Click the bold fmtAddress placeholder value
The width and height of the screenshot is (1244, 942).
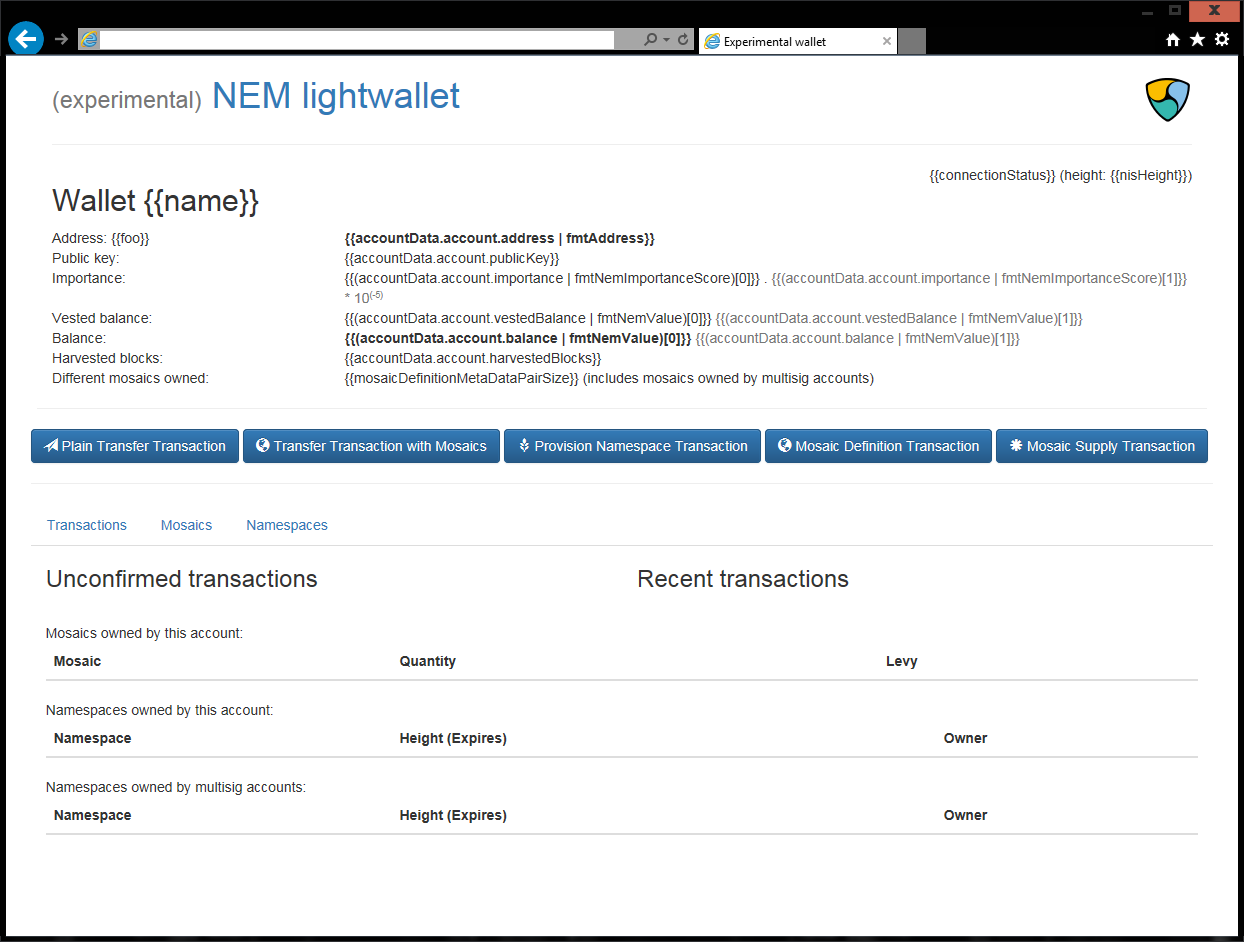(500, 238)
